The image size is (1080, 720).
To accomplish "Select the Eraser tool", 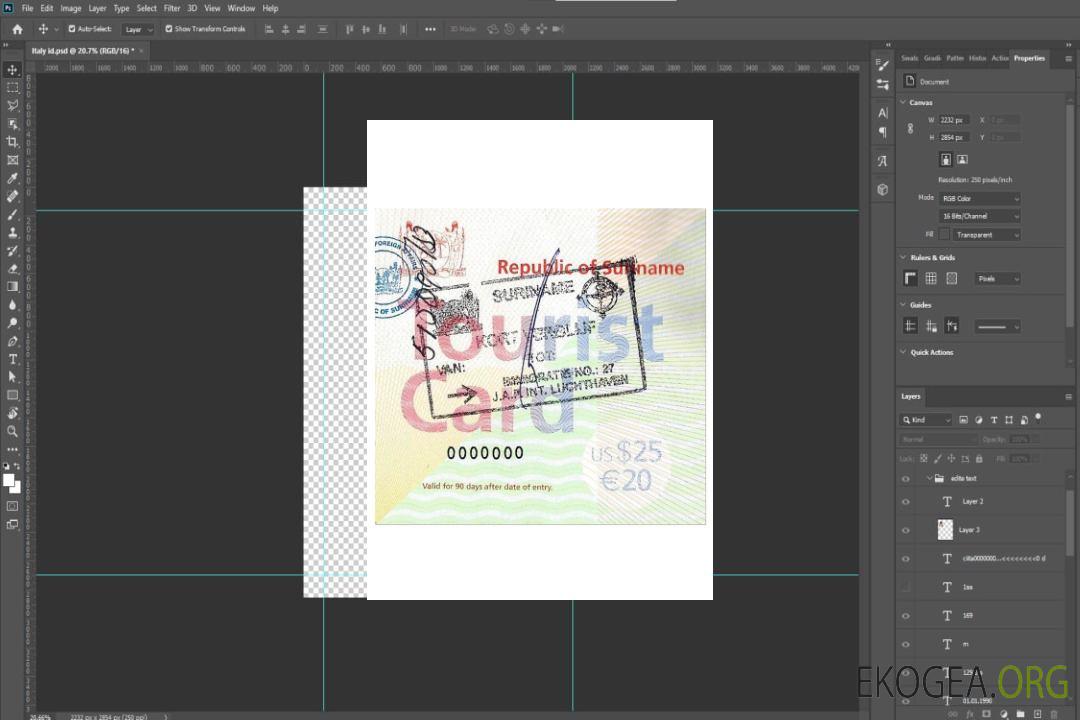I will (x=12, y=269).
